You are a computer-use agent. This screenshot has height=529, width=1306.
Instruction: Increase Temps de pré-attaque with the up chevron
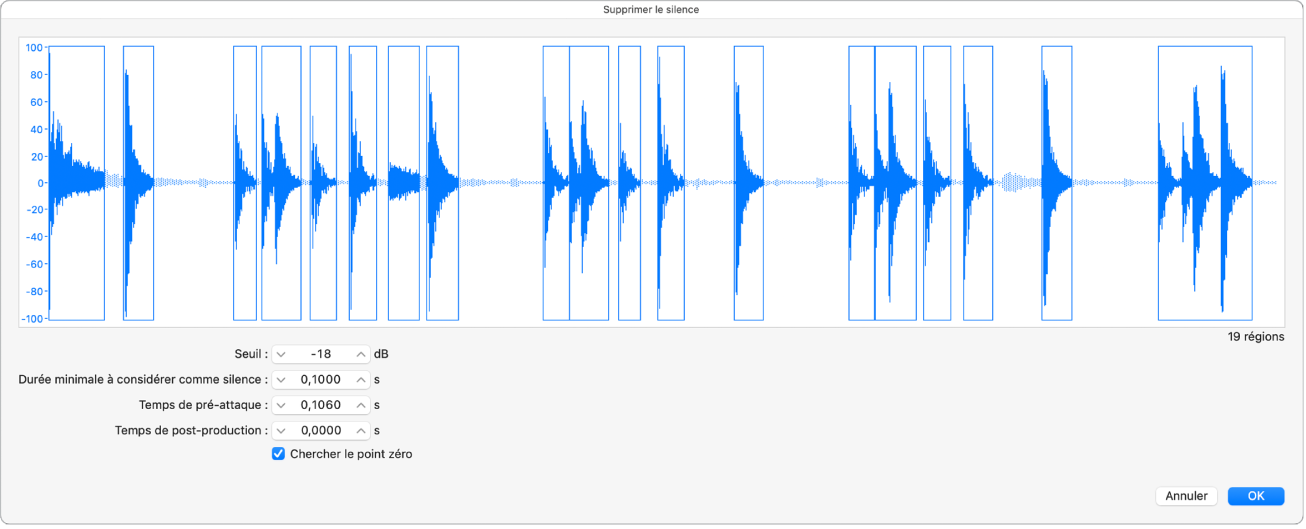point(360,406)
